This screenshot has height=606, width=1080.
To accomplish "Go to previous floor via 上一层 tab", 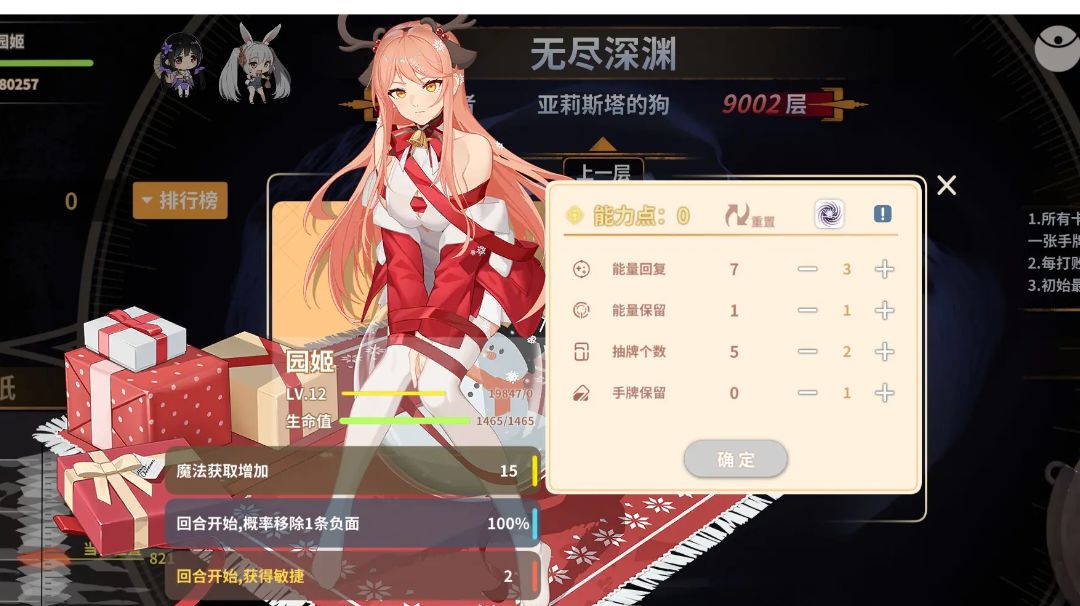I will pos(603,171).
